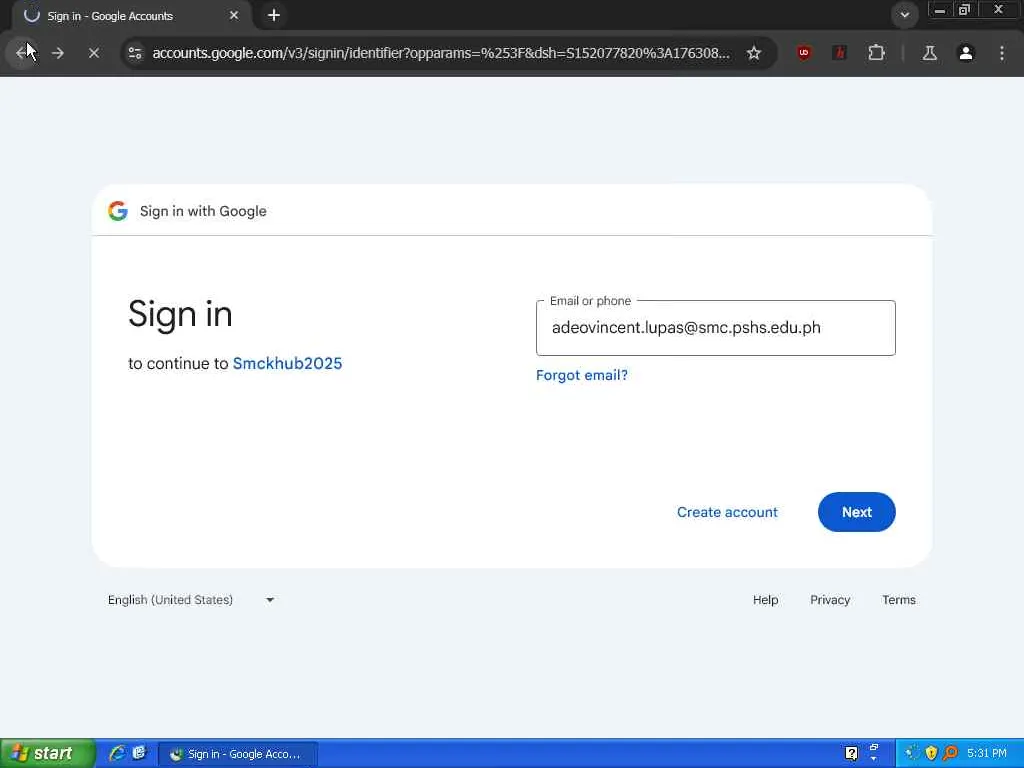
Task: Restore down the Chrome window
Action: [x=965, y=10]
